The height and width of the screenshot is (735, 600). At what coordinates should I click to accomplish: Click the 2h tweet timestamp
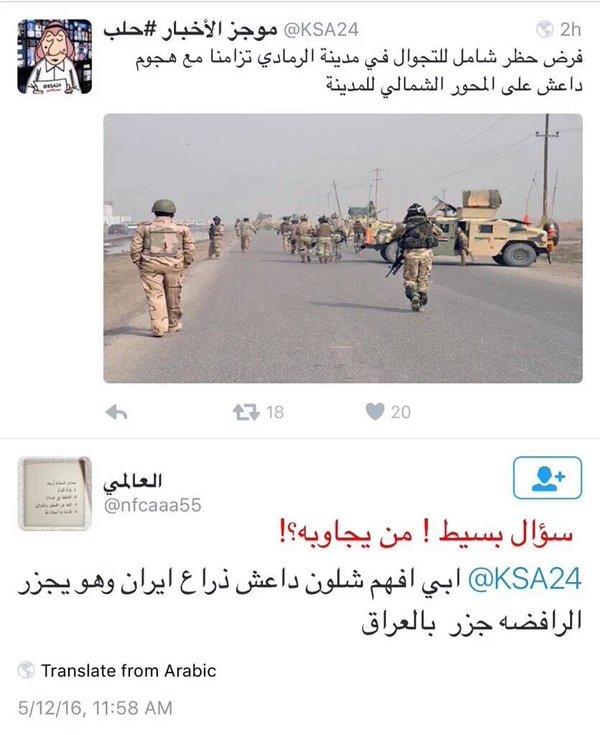(x=570, y=30)
